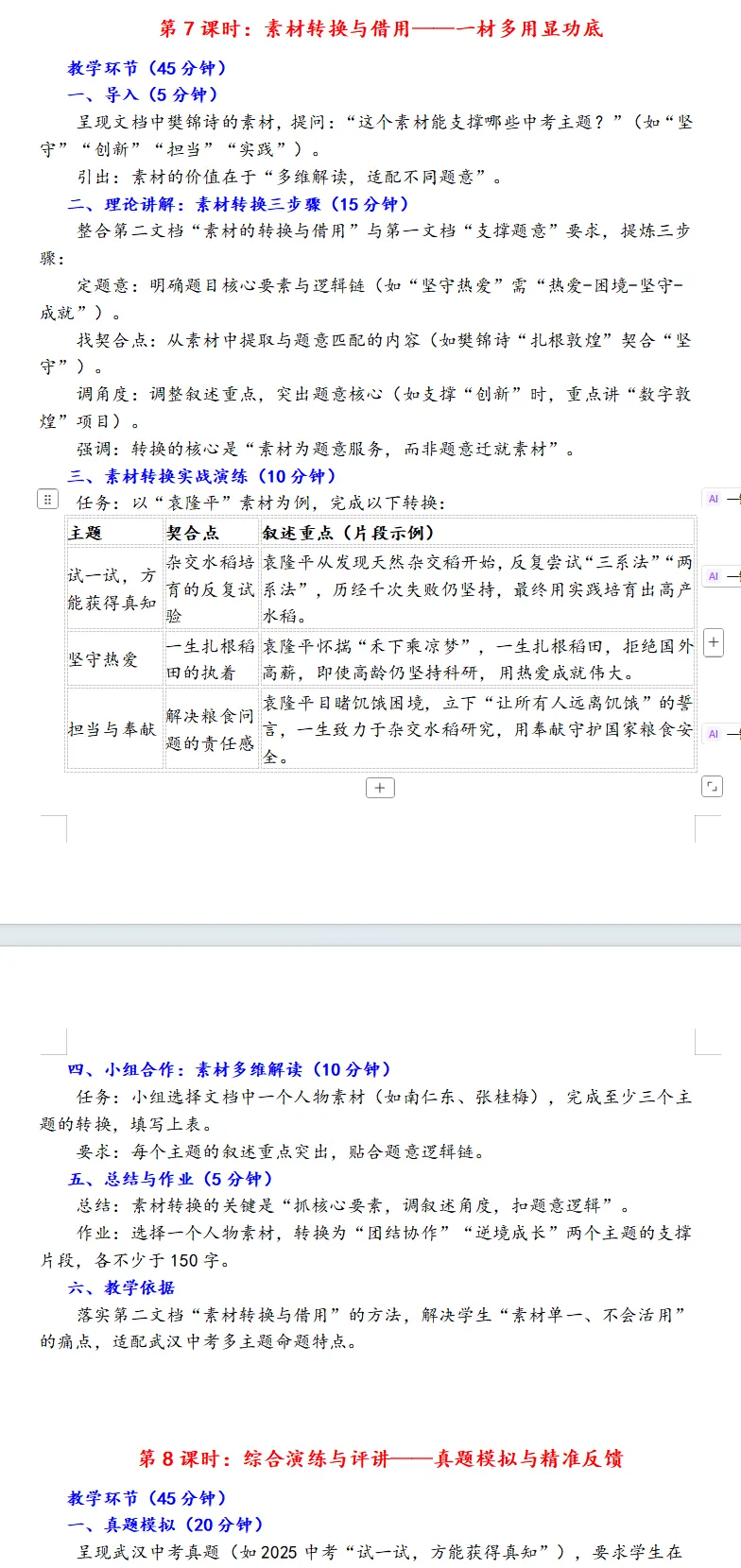Click the line starting 引出：素材的价值在于

point(290,177)
